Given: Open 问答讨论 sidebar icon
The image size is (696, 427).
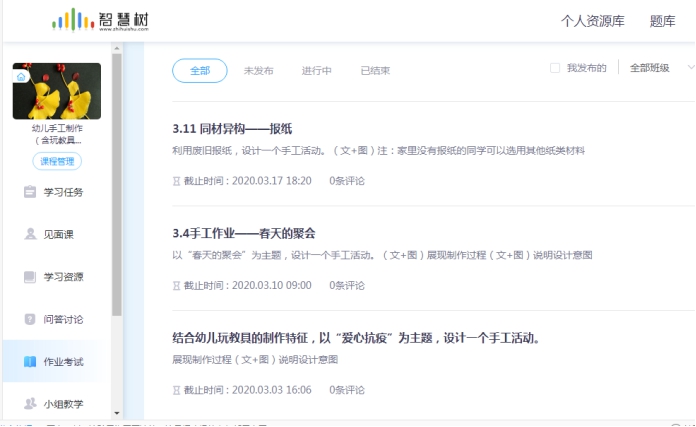Looking at the screenshot, I should click(30, 319).
